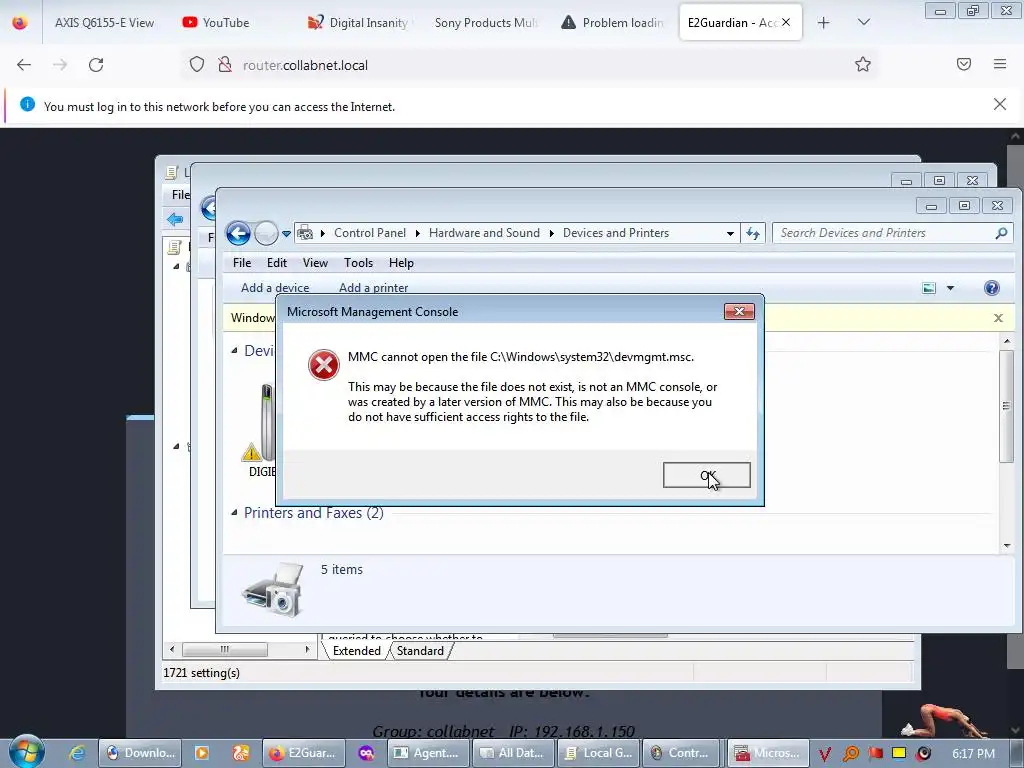Click the clock showing 6:17 PM

pyautogui.click(x=973, y=754)
